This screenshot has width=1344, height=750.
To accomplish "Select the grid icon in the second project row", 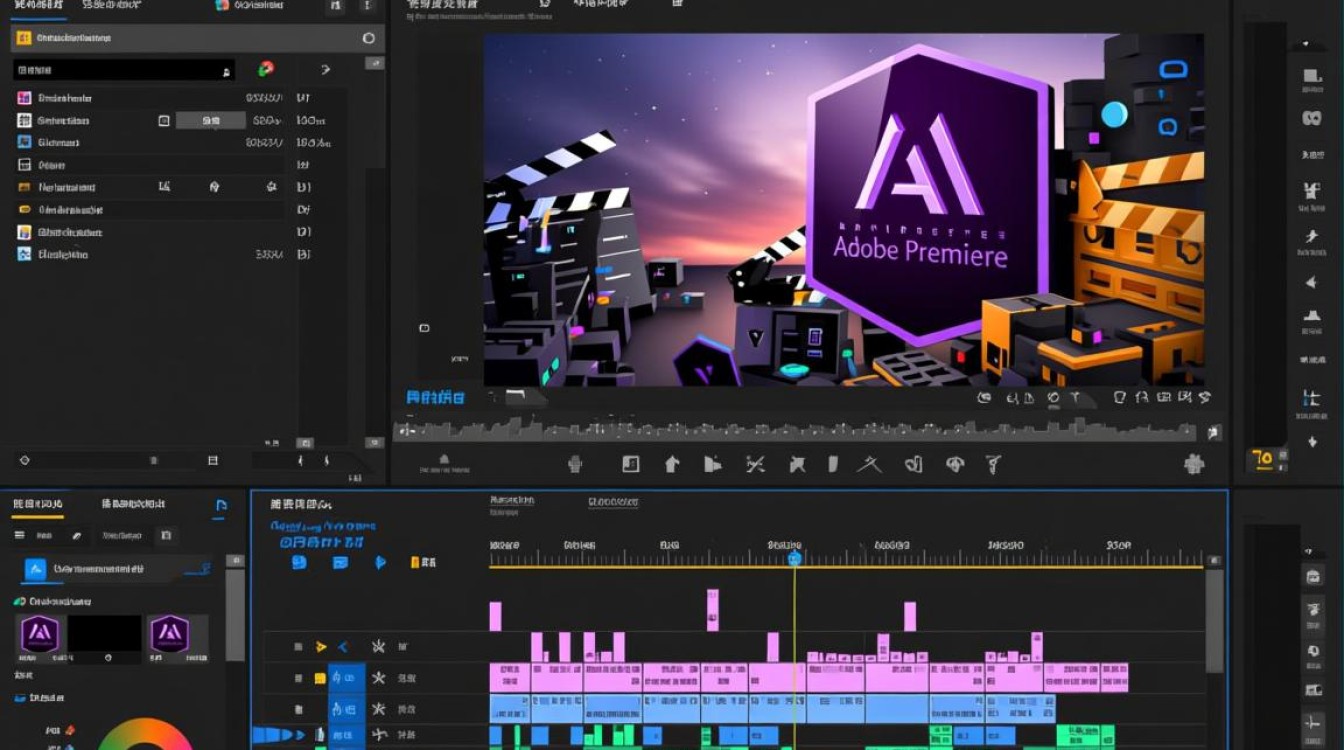I will (x=24, y=120).
